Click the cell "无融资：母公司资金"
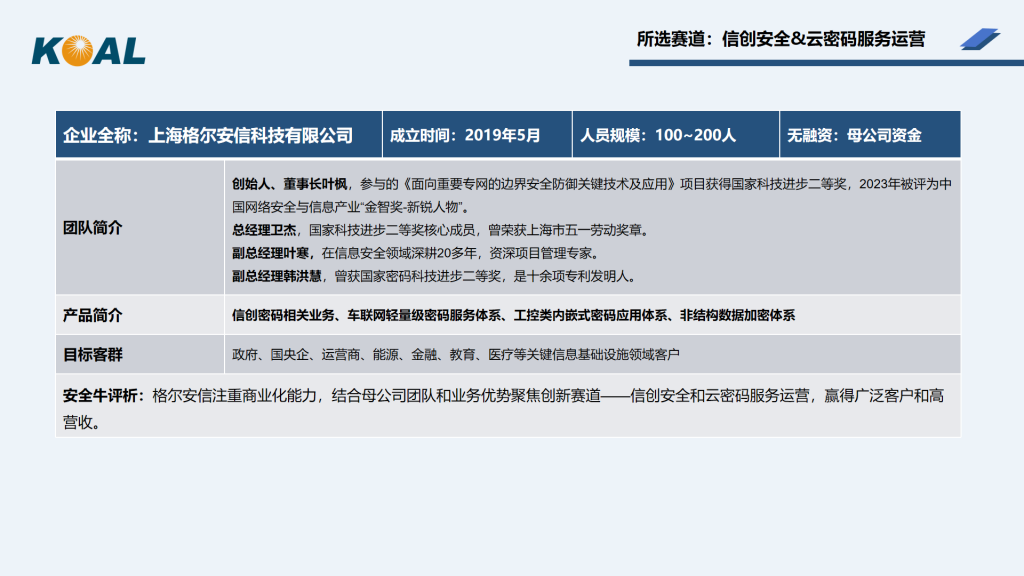 870,135
